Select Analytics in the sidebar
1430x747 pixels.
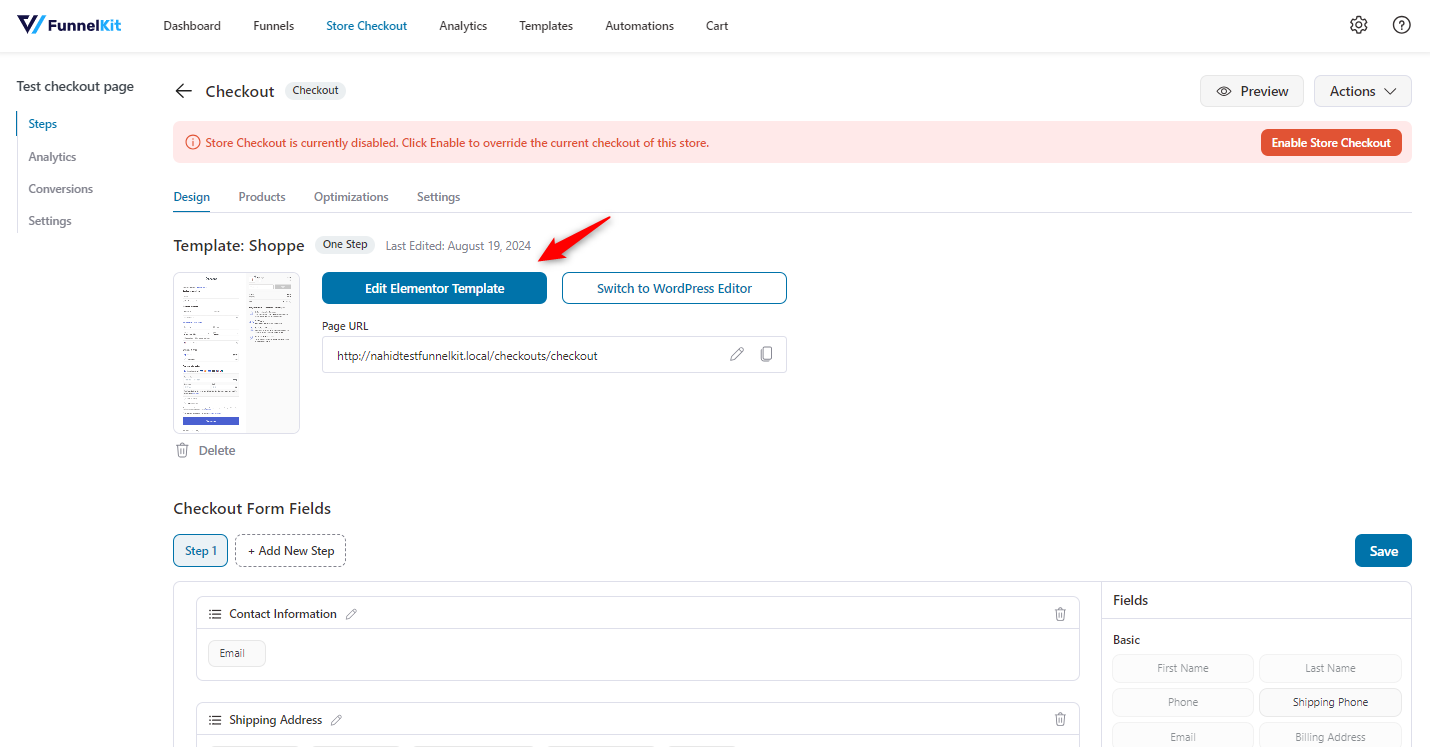click(52, 157)
